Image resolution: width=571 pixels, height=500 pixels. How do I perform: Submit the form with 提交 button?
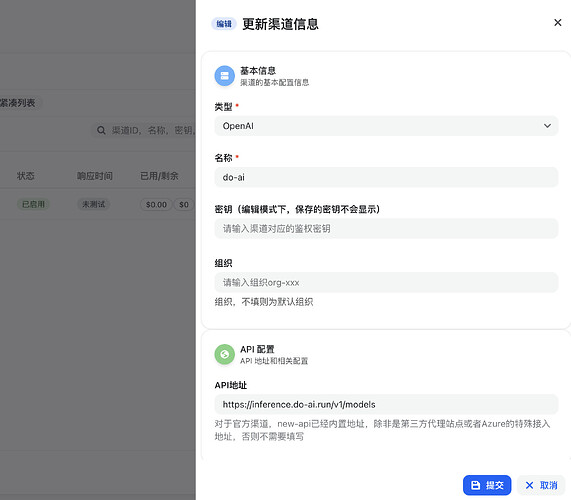point(487,485)
